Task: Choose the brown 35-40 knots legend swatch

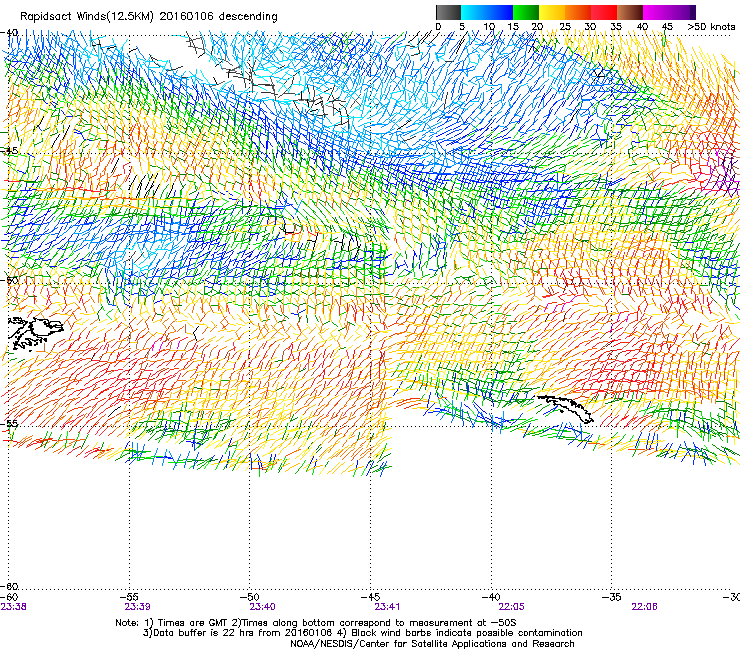Action: (630, 12)
